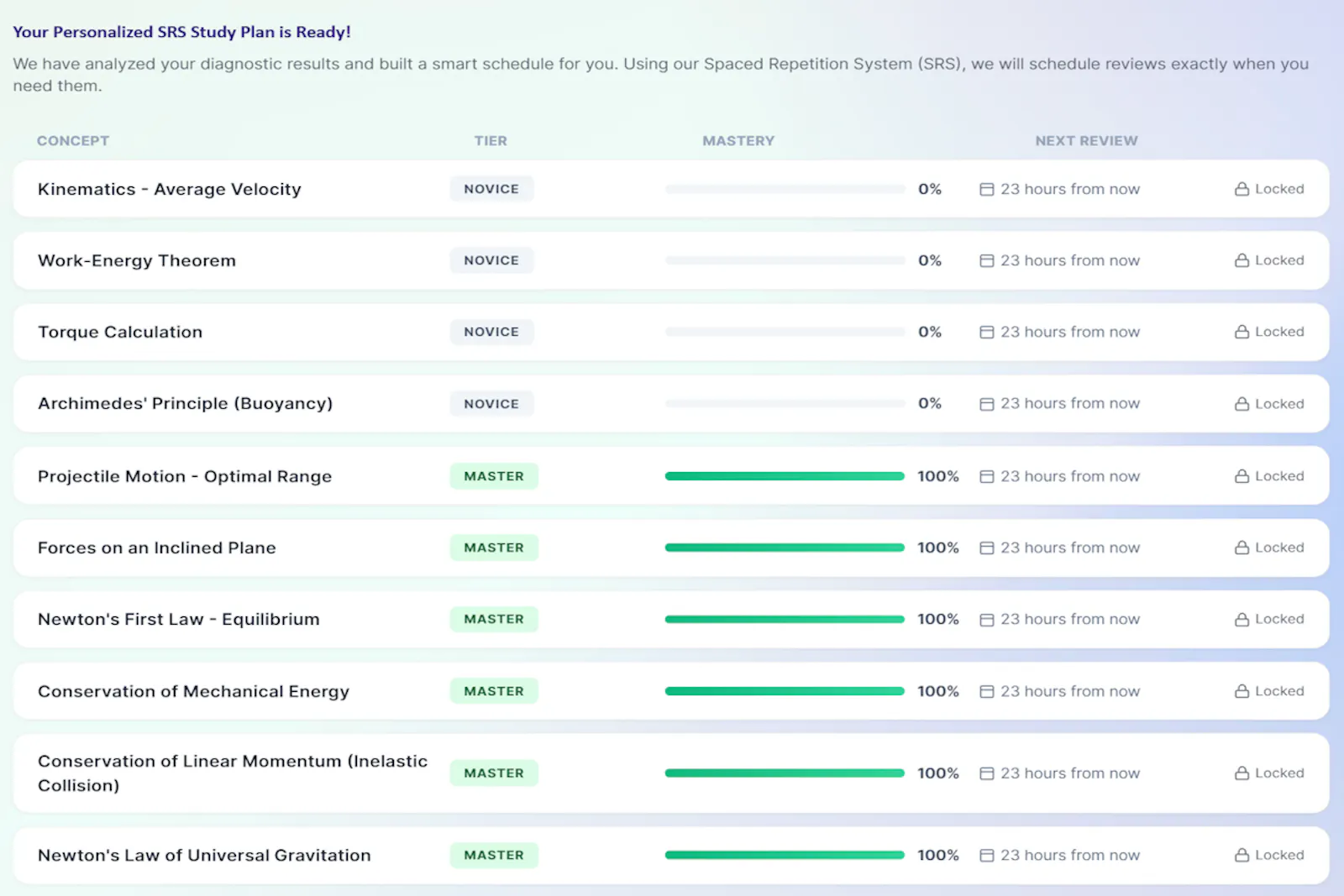Click the calendar icon in Conservation of Mechanical Energy row
This screenshot has width=1344, height=896.
coord(987,691)
